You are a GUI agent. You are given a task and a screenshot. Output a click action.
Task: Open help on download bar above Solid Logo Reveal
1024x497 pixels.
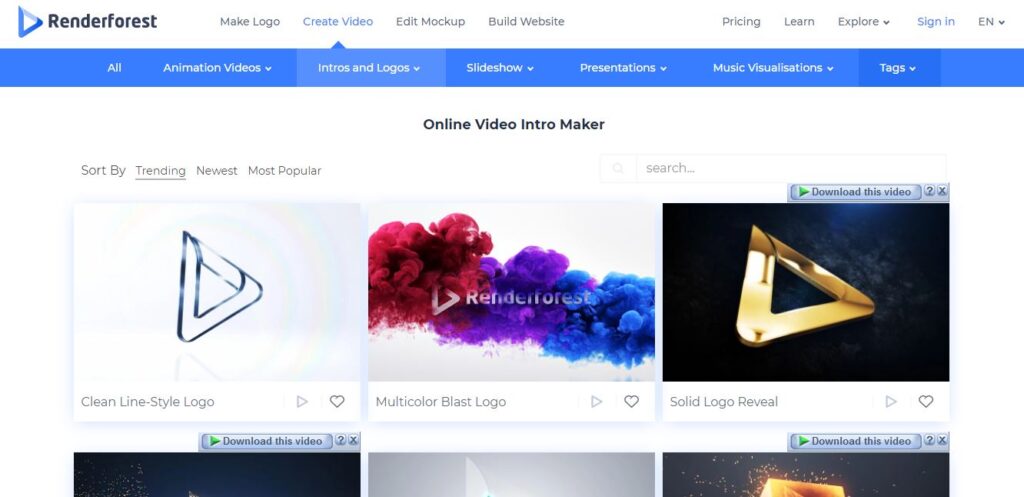929,191
